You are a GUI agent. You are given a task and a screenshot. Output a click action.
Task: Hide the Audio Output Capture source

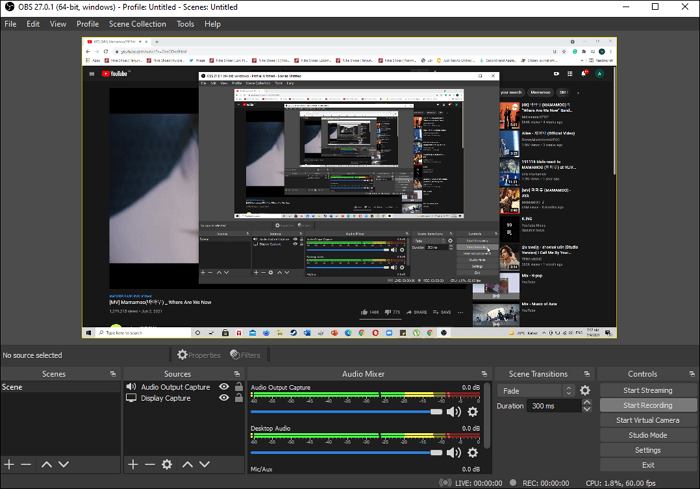[x=224, y=387]
